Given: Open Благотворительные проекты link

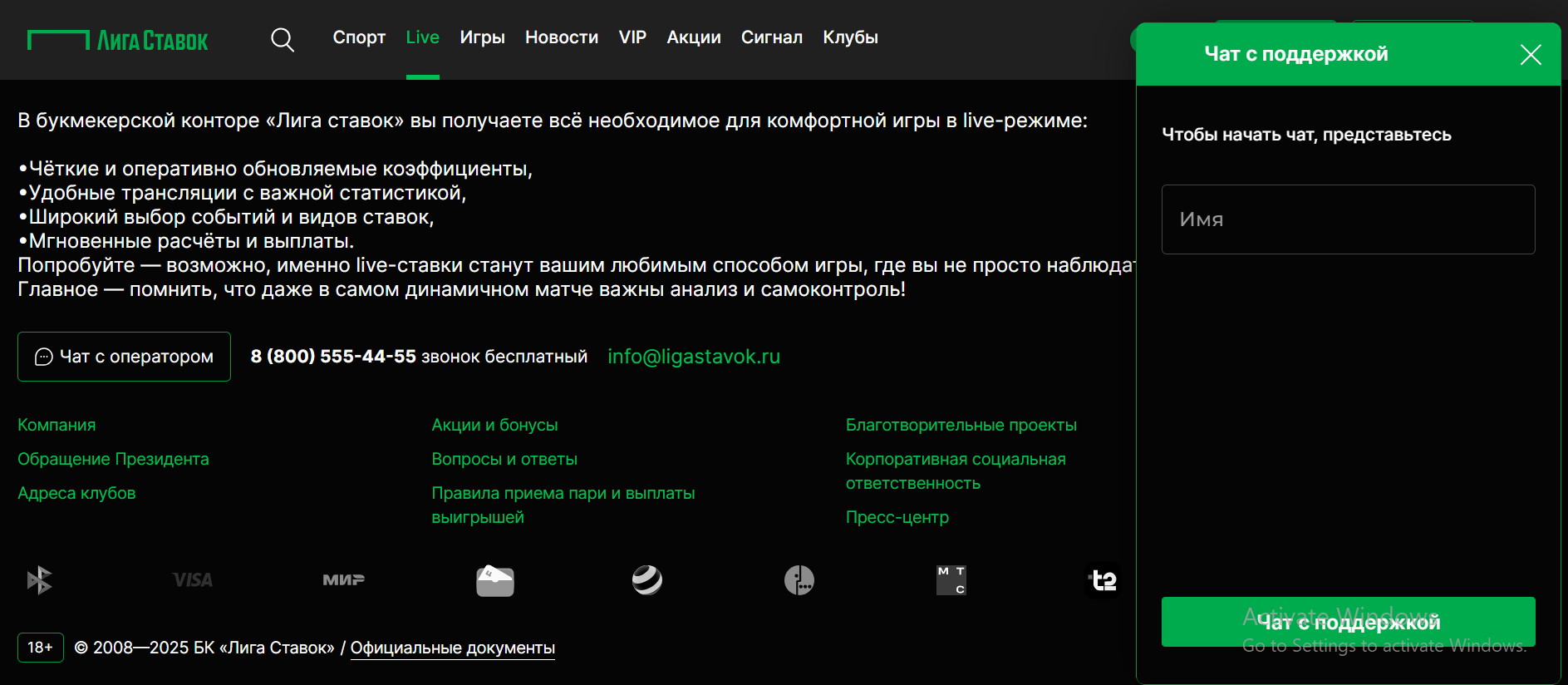Looking at the screenshot, I should pyautogui.click(x=961, y=425).
